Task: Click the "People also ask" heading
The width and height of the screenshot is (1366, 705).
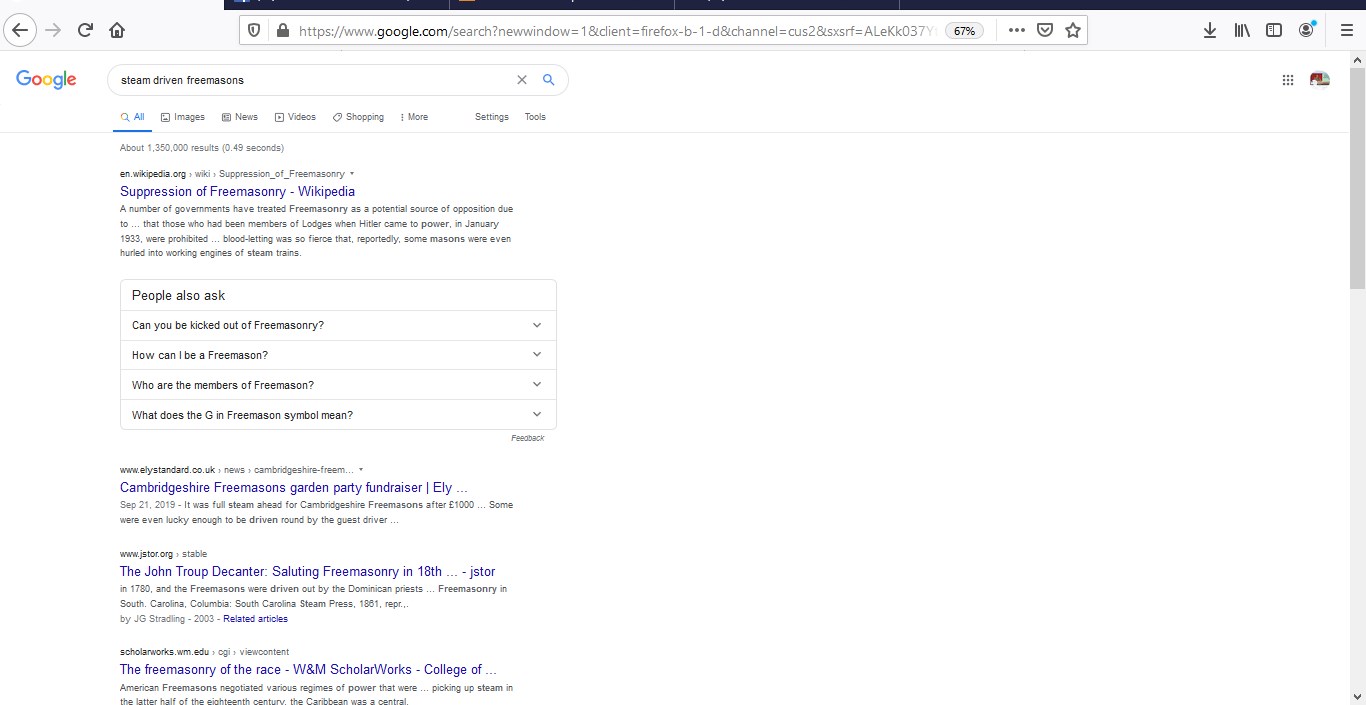Action: pyautogui.click(x=179, y=296)
